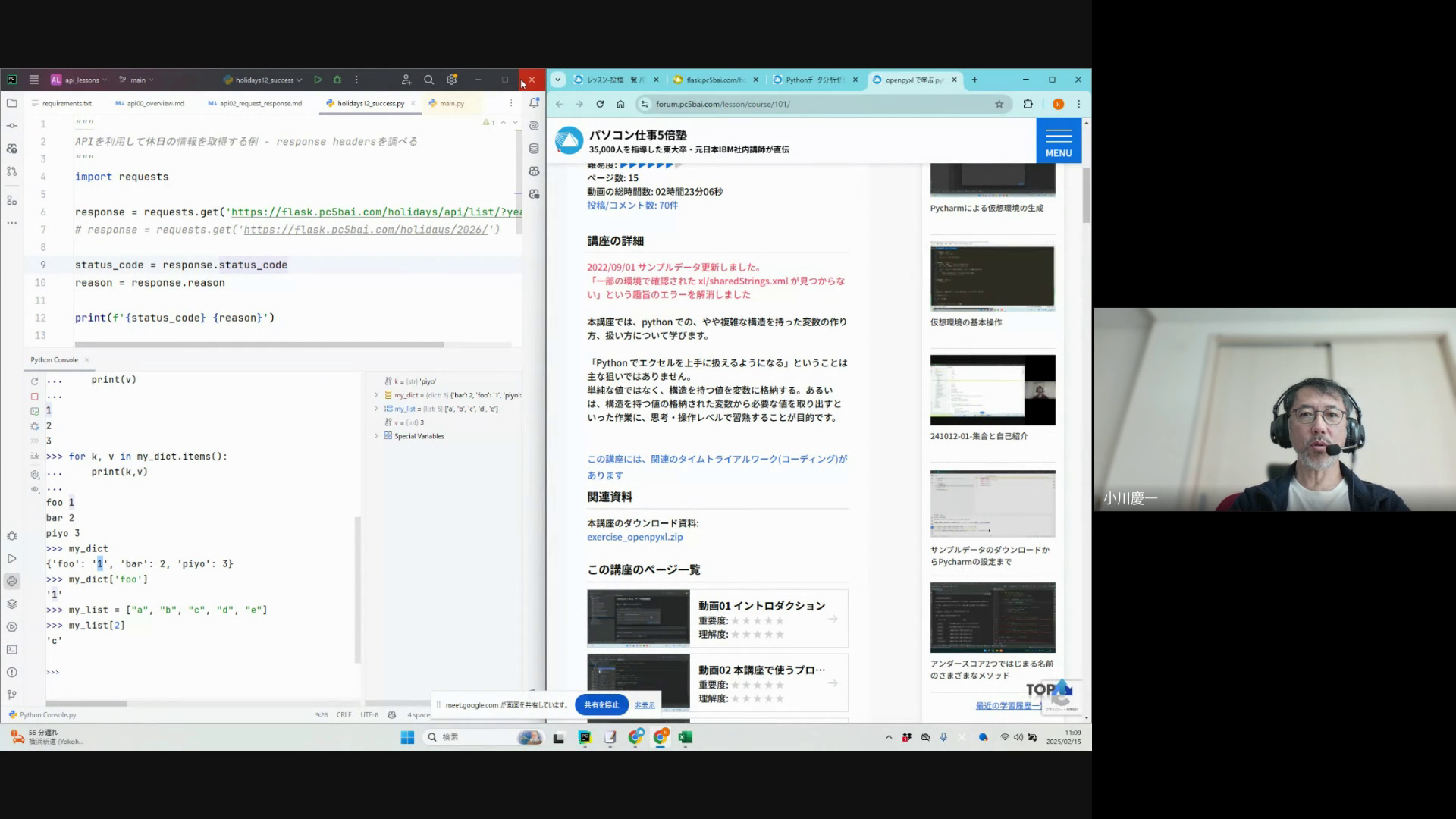1456x819 pixels.
Task: Run holidays12_success with the green play button
Action: point(318,80)
